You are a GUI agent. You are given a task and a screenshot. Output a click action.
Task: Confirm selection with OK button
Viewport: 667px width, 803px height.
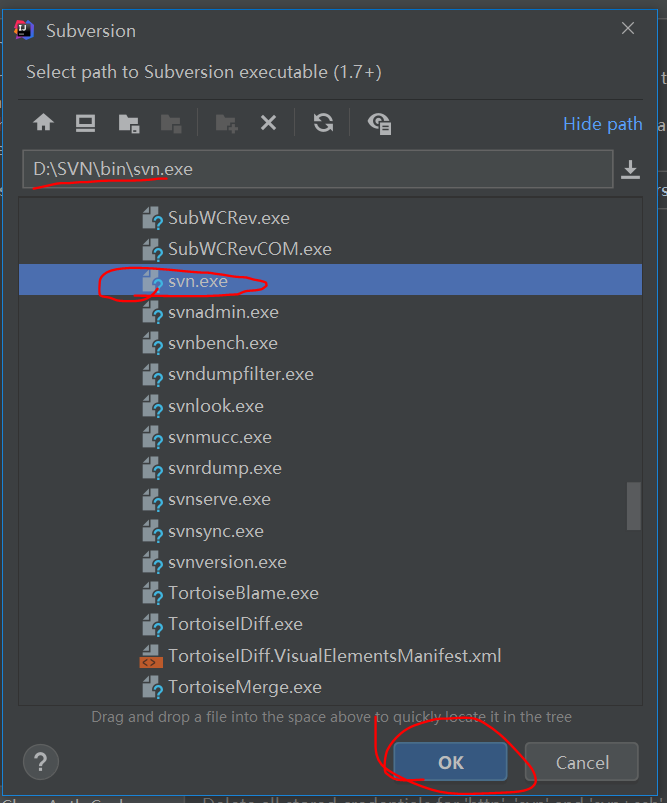point(450,762)
